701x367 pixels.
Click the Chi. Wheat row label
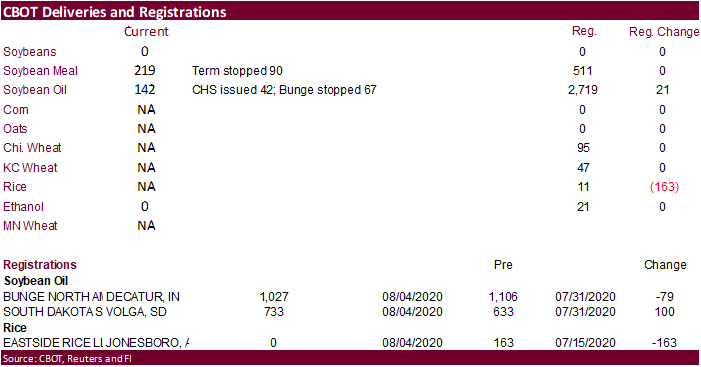pyautogui.click(x=32, y=148)
